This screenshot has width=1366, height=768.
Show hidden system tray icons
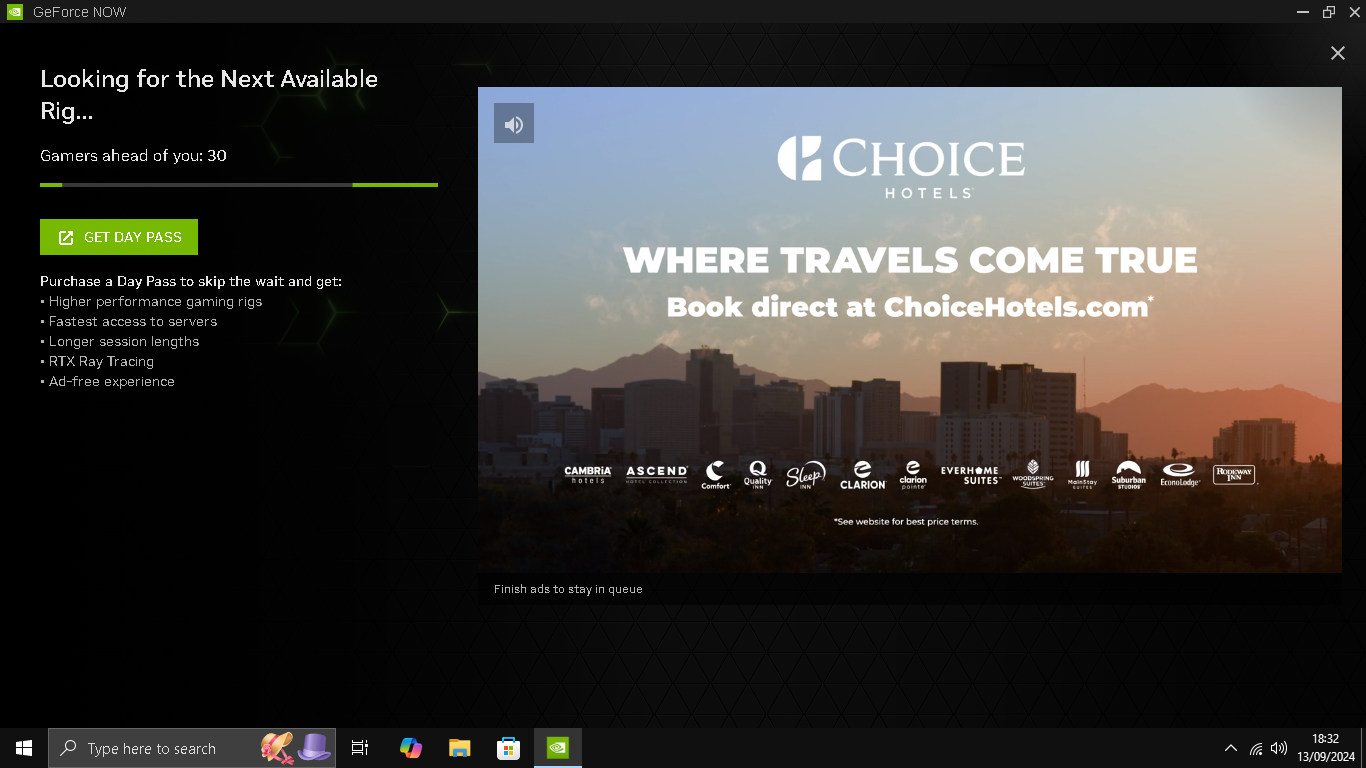[x=1231, y=748]
